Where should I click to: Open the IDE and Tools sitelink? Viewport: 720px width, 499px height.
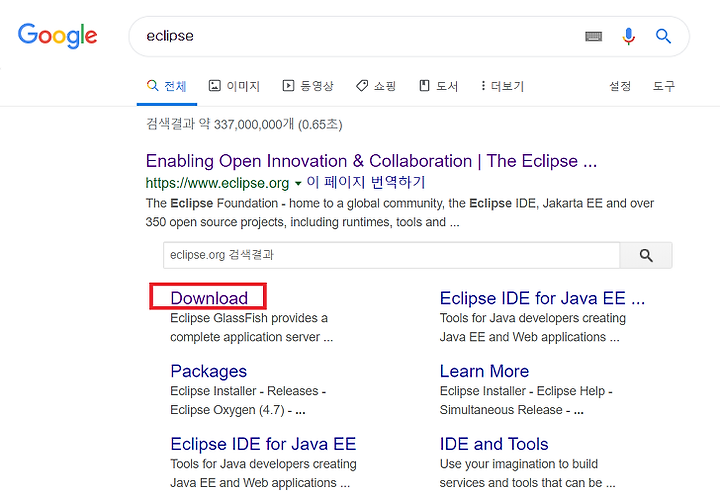(494, 444)
